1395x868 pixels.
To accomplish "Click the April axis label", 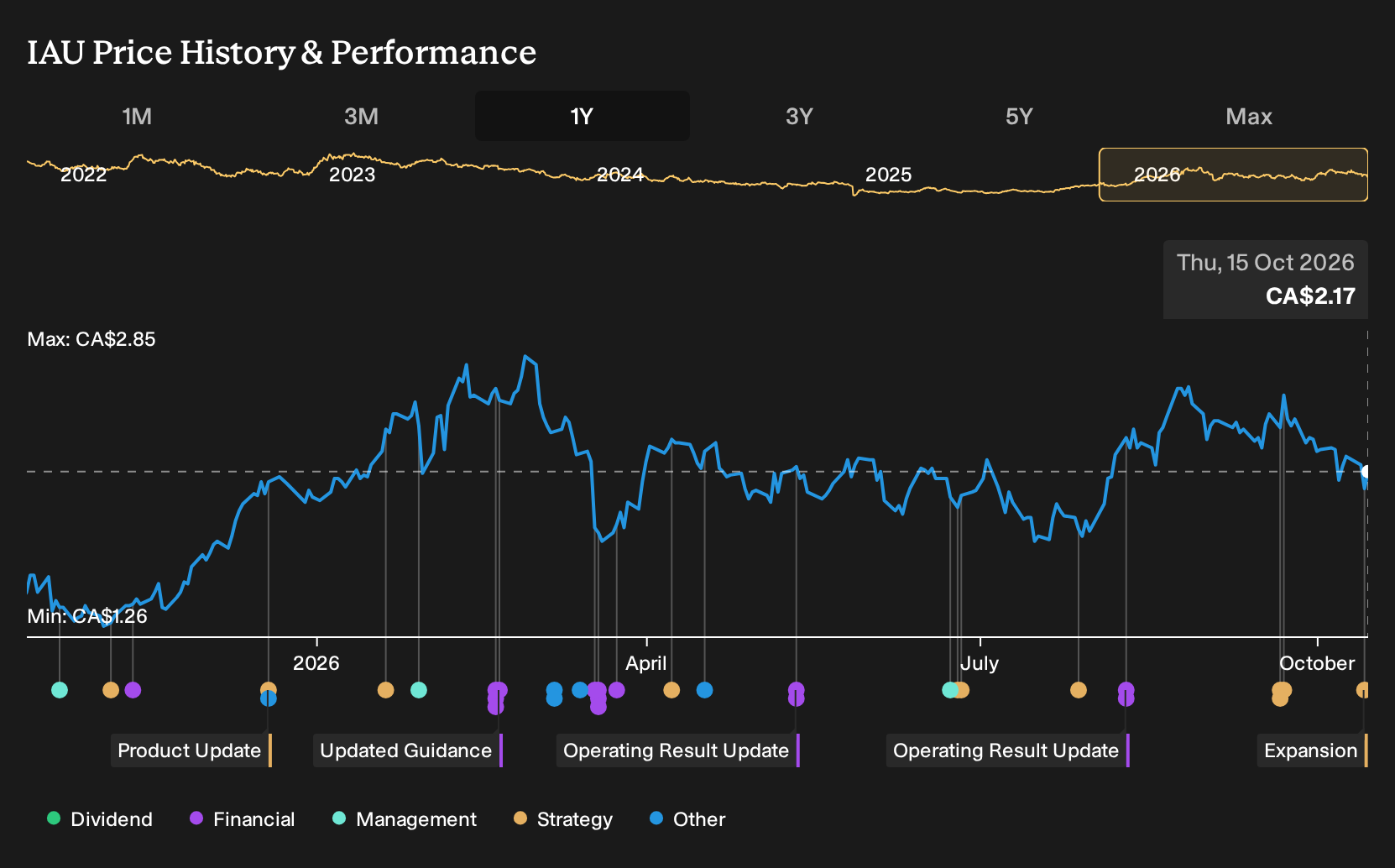I will point(646,663).
